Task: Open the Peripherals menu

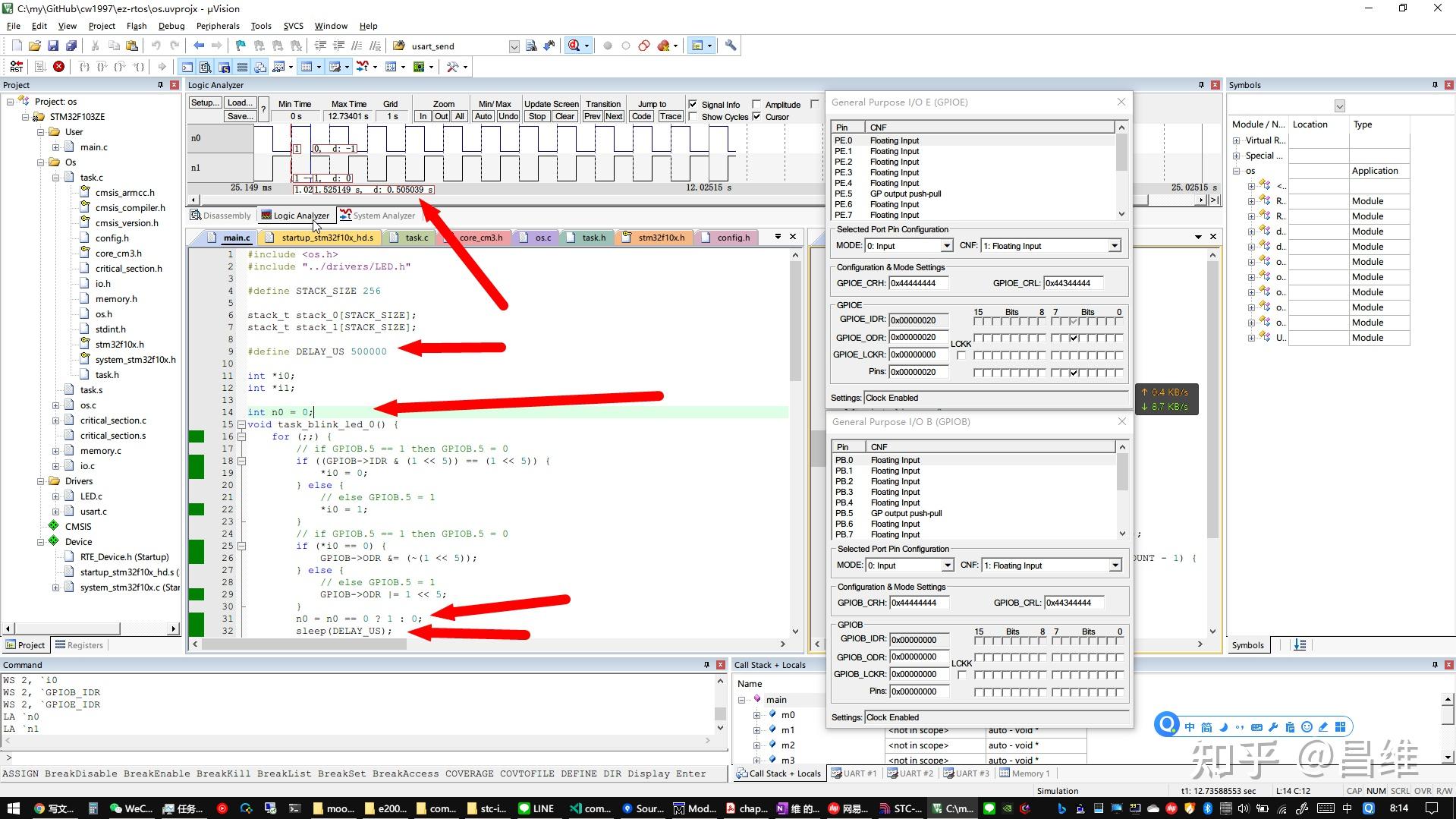Action: point(217,26)
